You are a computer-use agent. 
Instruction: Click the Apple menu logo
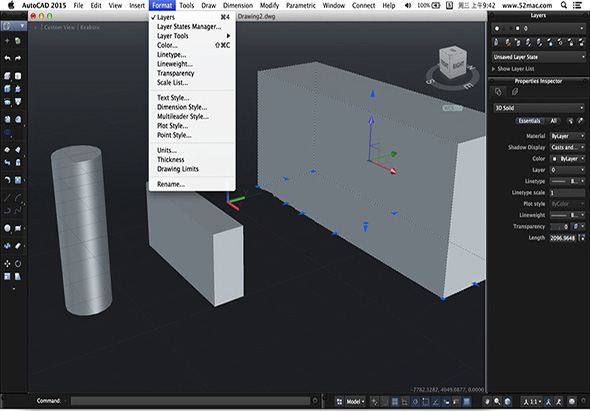click(11, 5)
